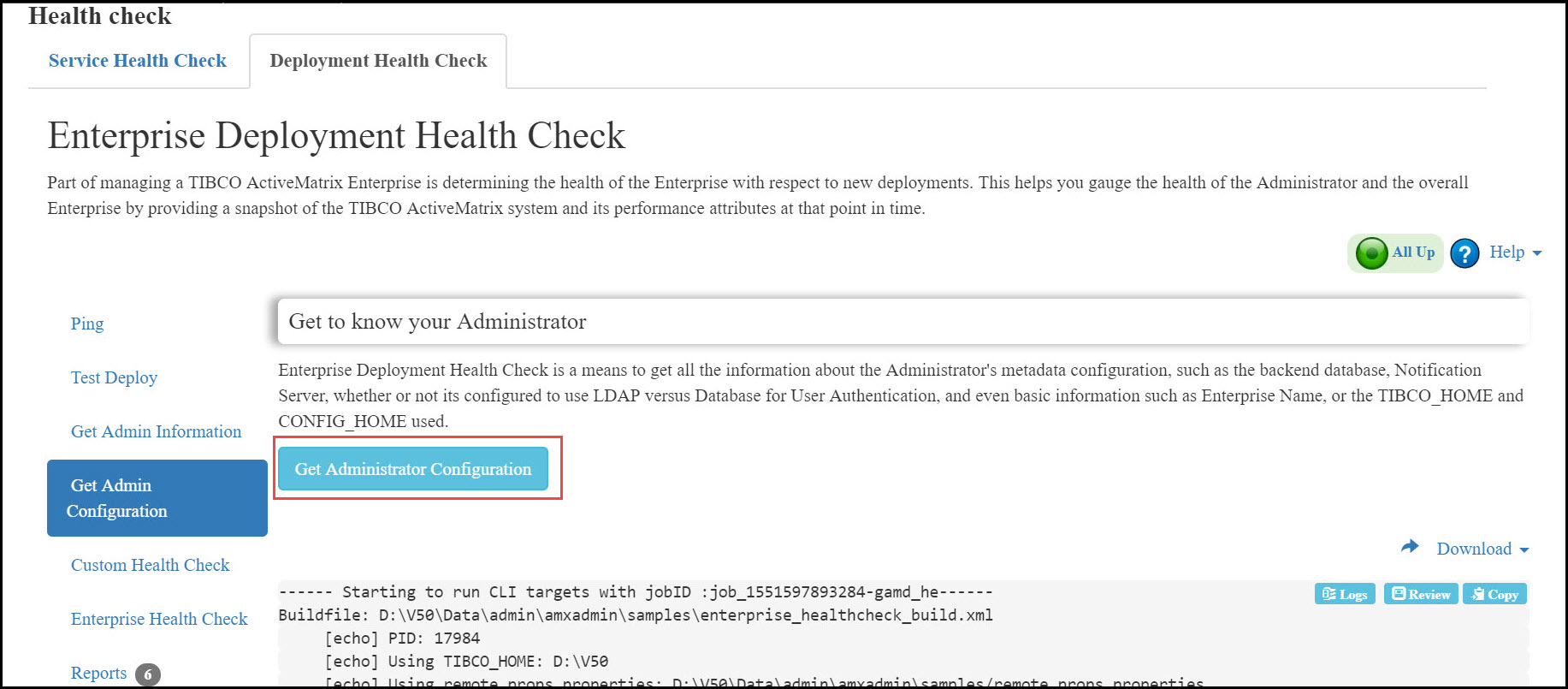Select the active Get Admin Configuration item
The height and width of the screenshot is (689, 1568).
[157, 498]
